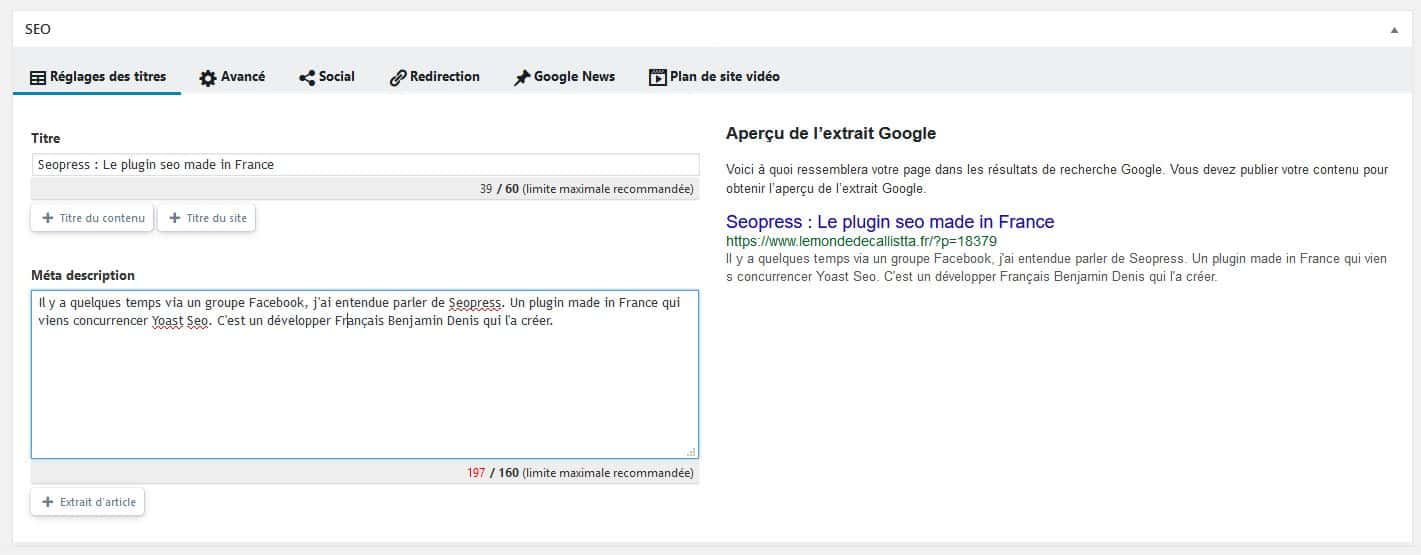Click the "Aperçu de l'extrait Google" heading
The width and height of the screenshot is (1421, 555).
[831, 133]
